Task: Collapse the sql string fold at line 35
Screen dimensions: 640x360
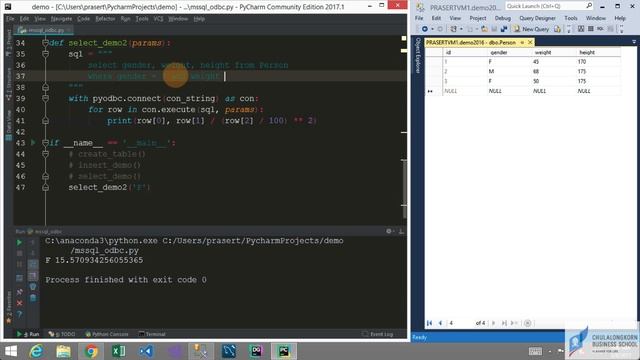Action: (x=45, y=54)
